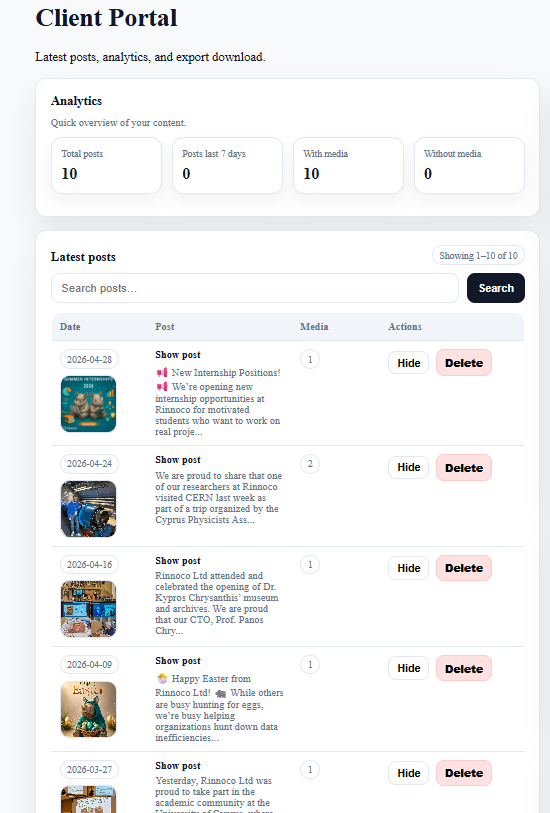This screenshot has width=550, height=813.
Task: Delete the 2026-04-28 internship post
Action: (x=463, y=363)
